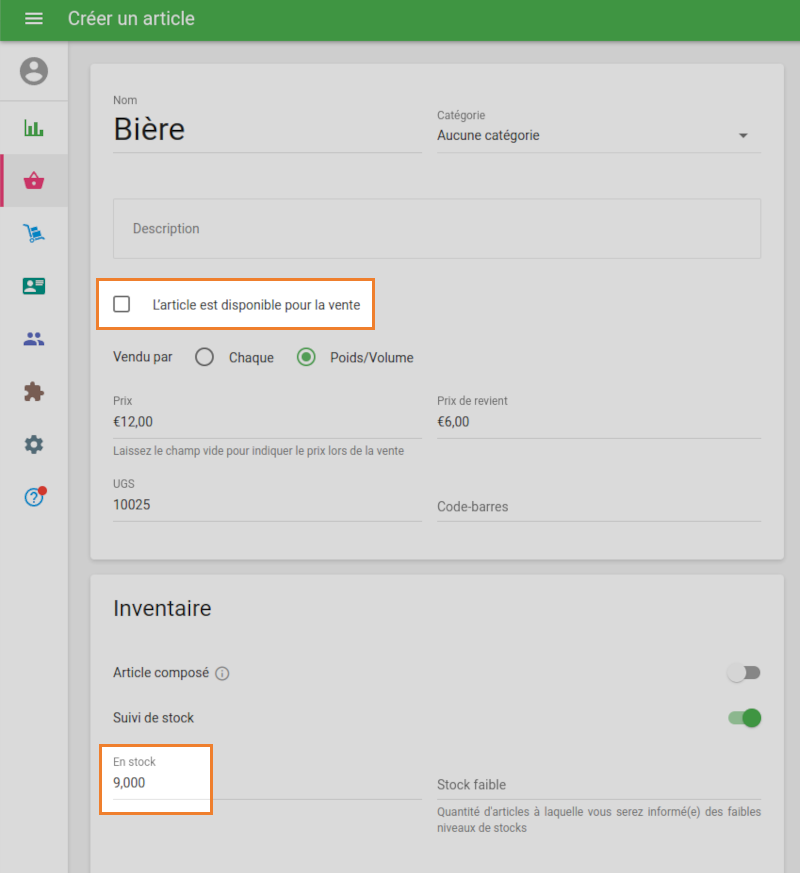Open the employees ID card icon
The height and width of the screenshot is (873, 800).
point(34,286)
